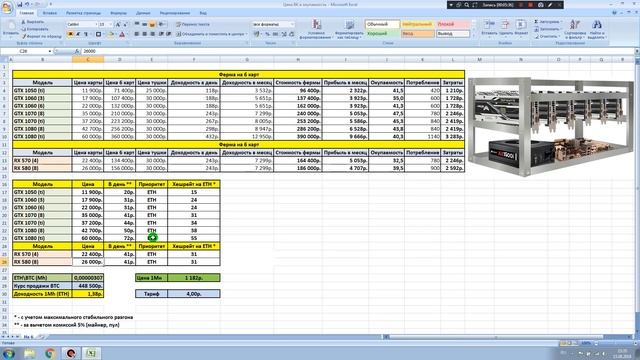Viewport: 640px width, 360px height.
Task: Decrease cell indent
Action: 161,34
